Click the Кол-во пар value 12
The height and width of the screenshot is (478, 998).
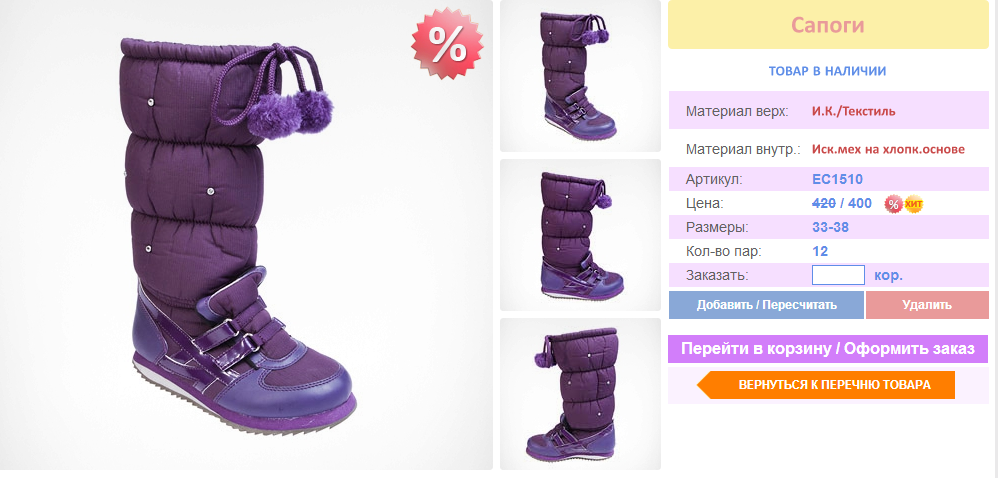coord(820,251)
